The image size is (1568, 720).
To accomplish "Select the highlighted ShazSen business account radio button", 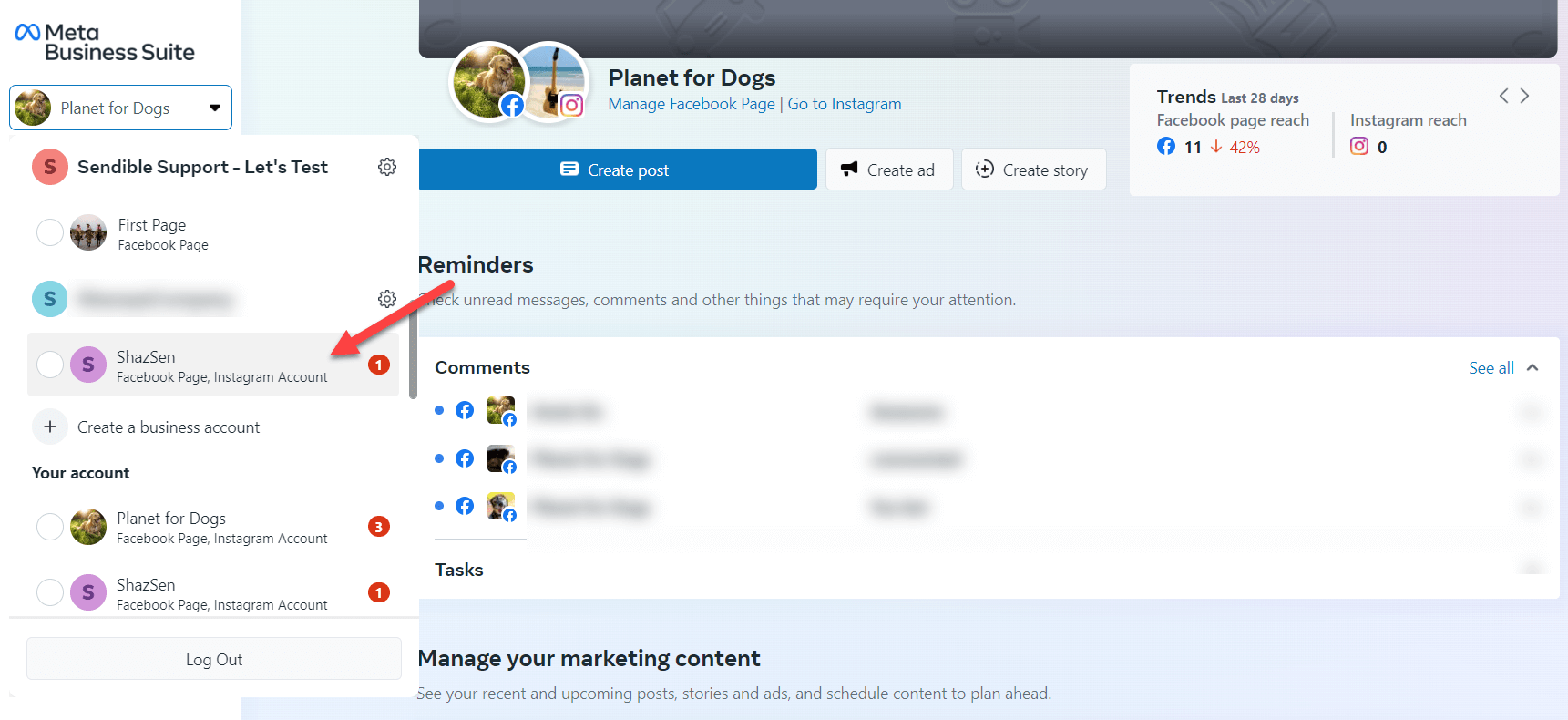I will coord(50,365).
